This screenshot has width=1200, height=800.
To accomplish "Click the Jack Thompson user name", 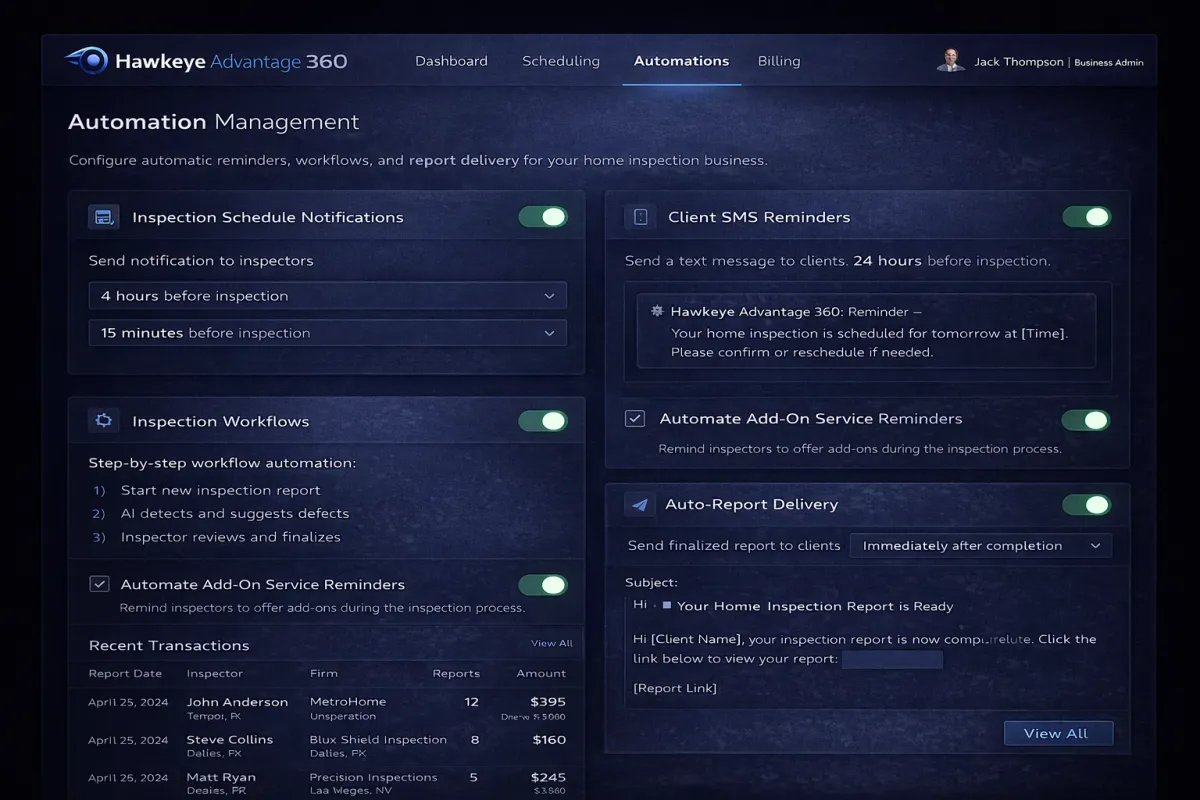I will (1019, 62).
